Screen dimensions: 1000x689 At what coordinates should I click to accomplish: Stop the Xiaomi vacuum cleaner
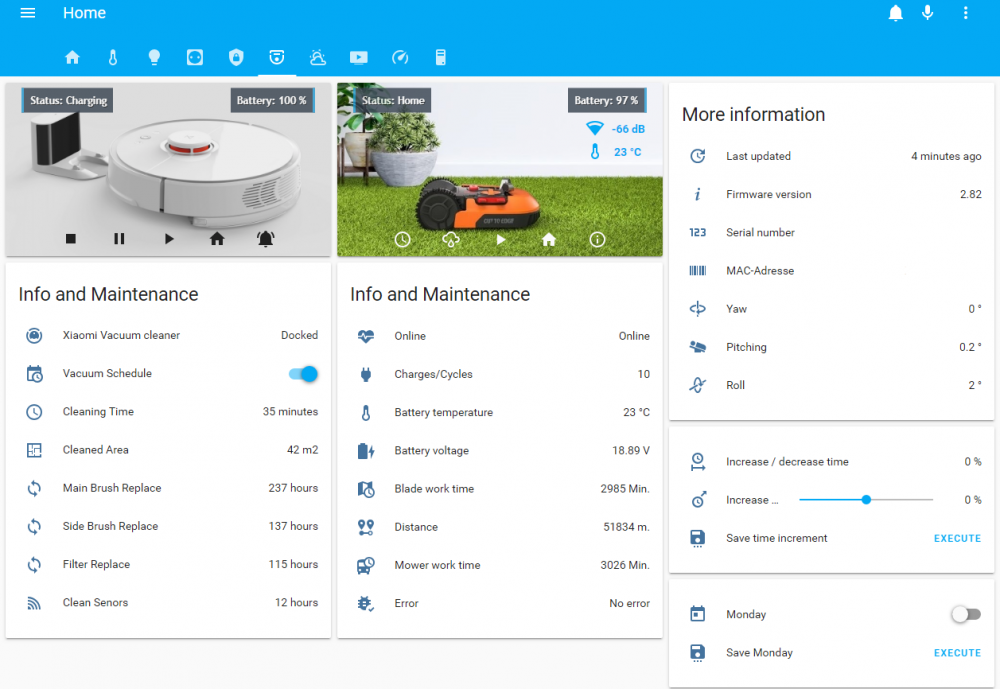[71, 239]
